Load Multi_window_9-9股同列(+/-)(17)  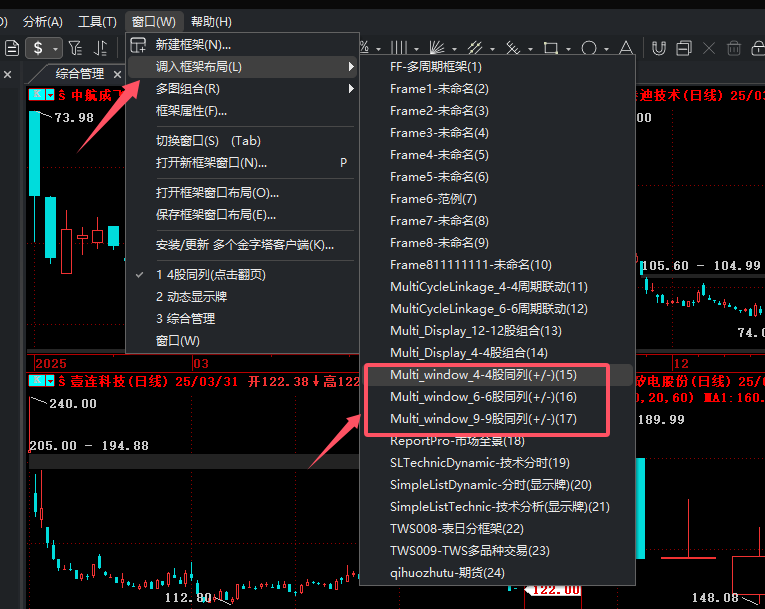point(498,419)
